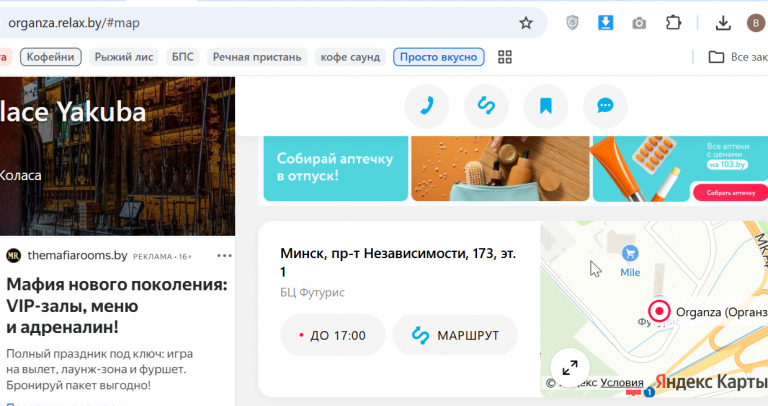This screenshot has width=768, height=406.
Task: Click the БЦ Футурис label
Action: point(312,292)
